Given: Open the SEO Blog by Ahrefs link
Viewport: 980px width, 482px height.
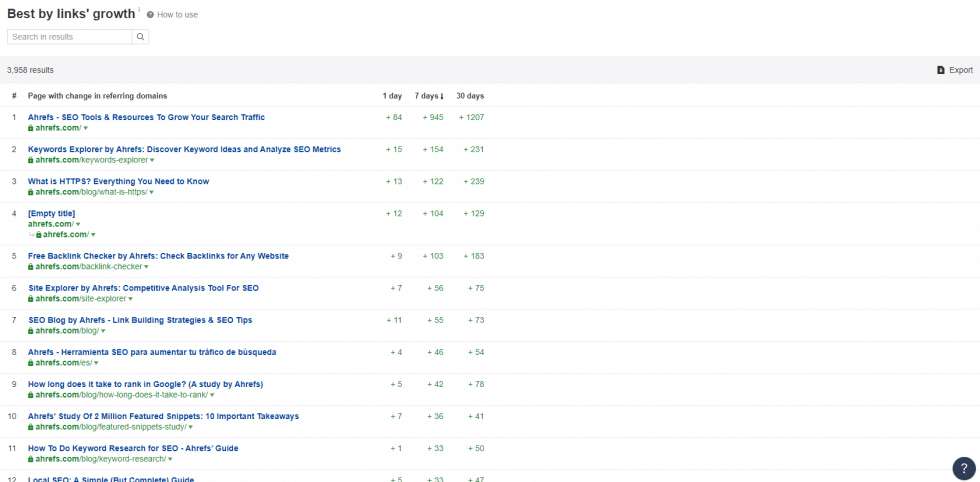Looking at the screenshot, I should coord(140,320).
